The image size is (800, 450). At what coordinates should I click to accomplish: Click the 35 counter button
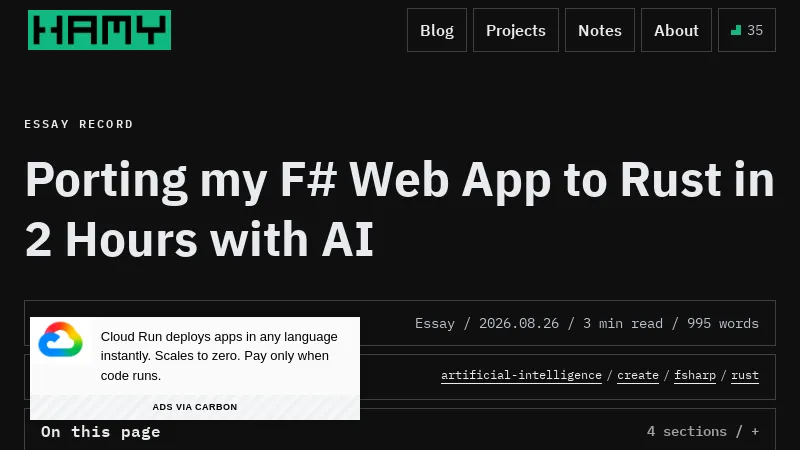click(747, 30)
